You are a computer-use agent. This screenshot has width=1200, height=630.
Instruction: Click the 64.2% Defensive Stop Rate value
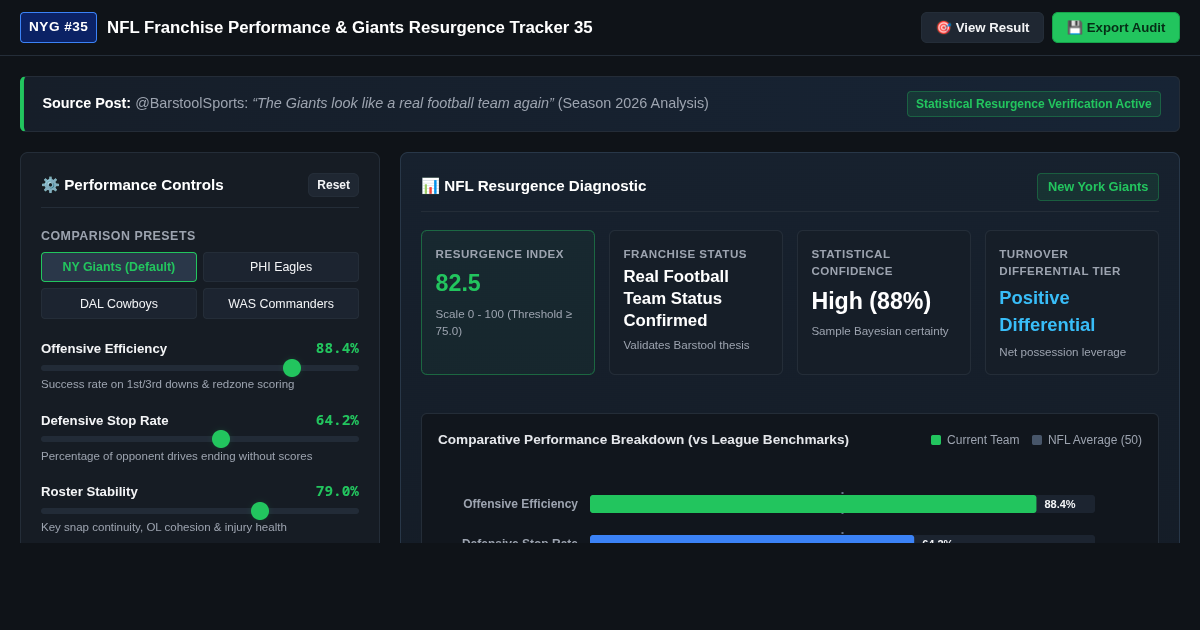tap(337, 420)
